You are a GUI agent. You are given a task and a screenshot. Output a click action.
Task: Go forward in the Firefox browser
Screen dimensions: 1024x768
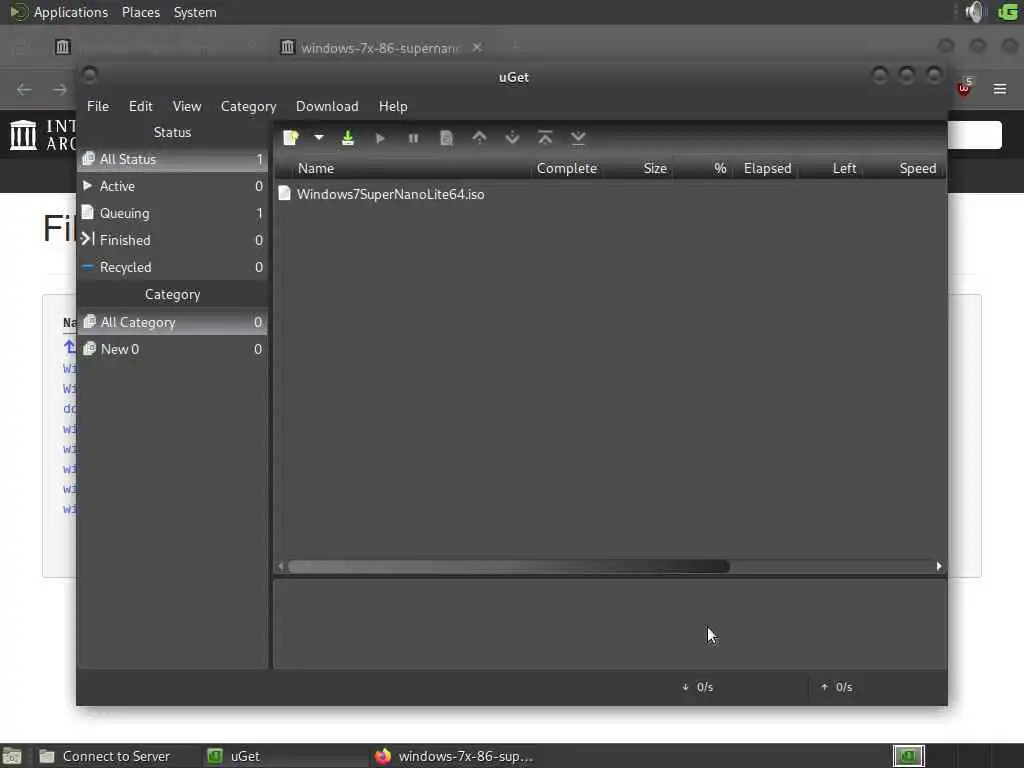[x=59, y=89]
